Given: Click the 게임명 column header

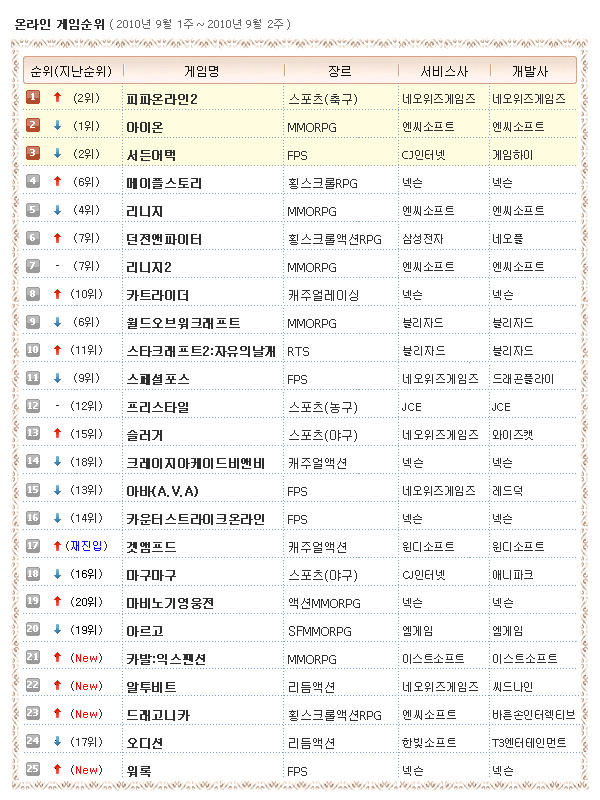Looking at the screenshot, I should [201, 71].
